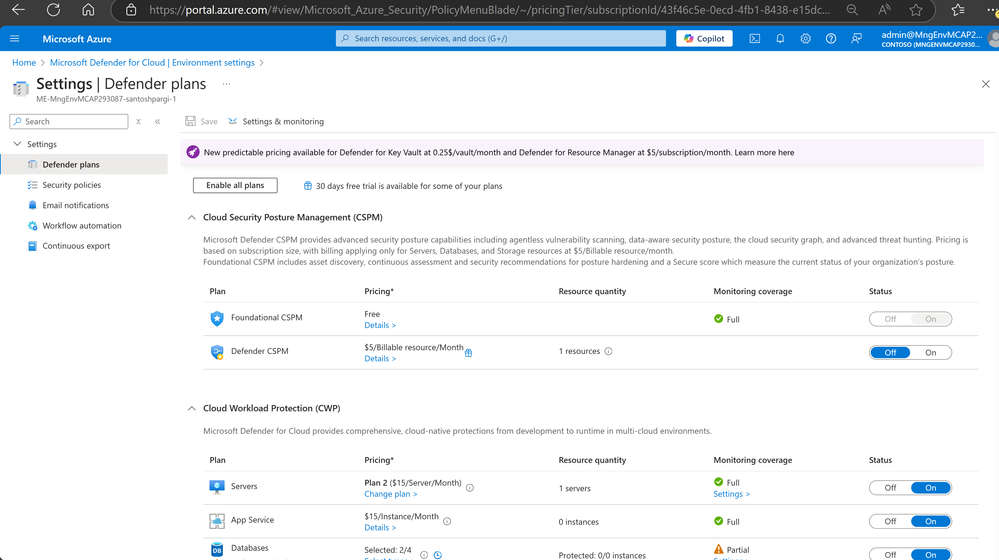
Task: Open the Copilot button
Action: click(704, 38)
